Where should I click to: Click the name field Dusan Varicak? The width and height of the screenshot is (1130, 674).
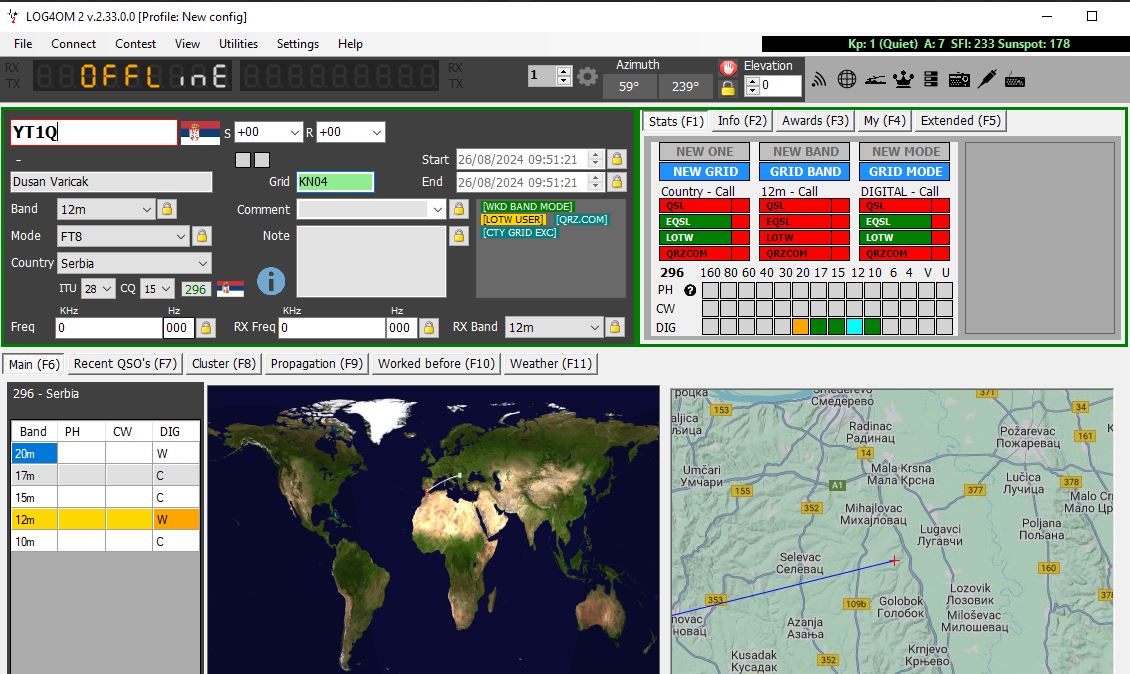point(111,182)
